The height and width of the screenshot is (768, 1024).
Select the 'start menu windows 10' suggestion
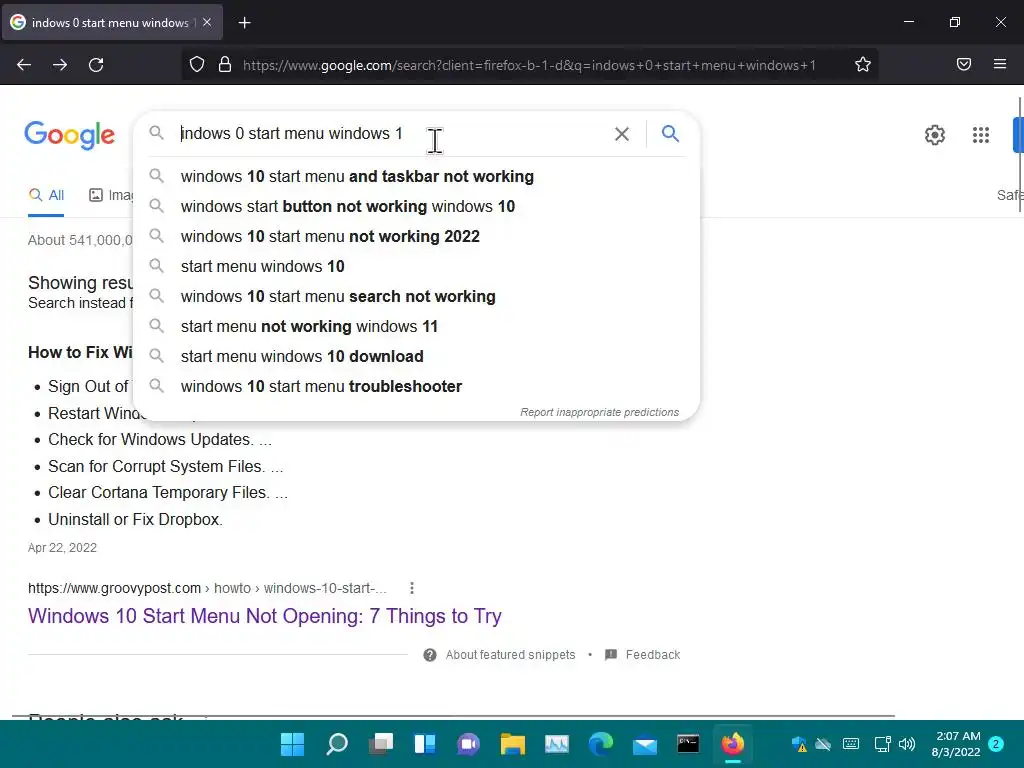coord(416,266)
